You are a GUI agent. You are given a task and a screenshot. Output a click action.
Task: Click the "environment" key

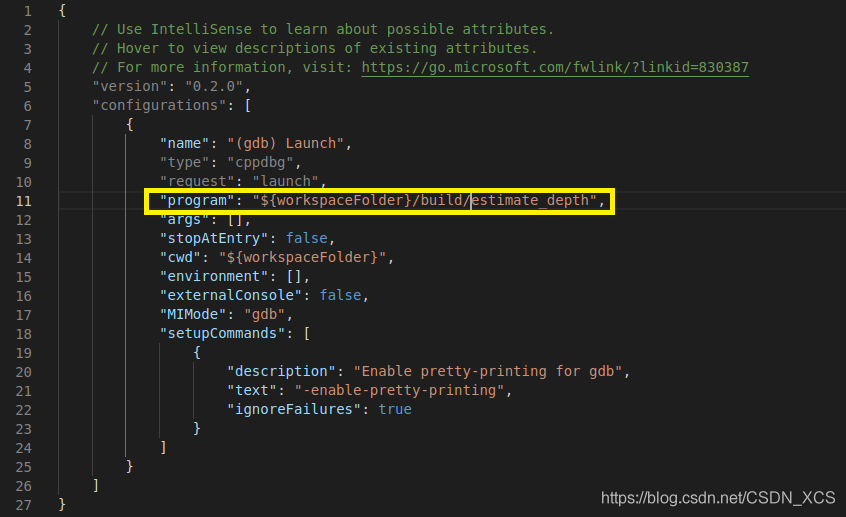point(210,276)
